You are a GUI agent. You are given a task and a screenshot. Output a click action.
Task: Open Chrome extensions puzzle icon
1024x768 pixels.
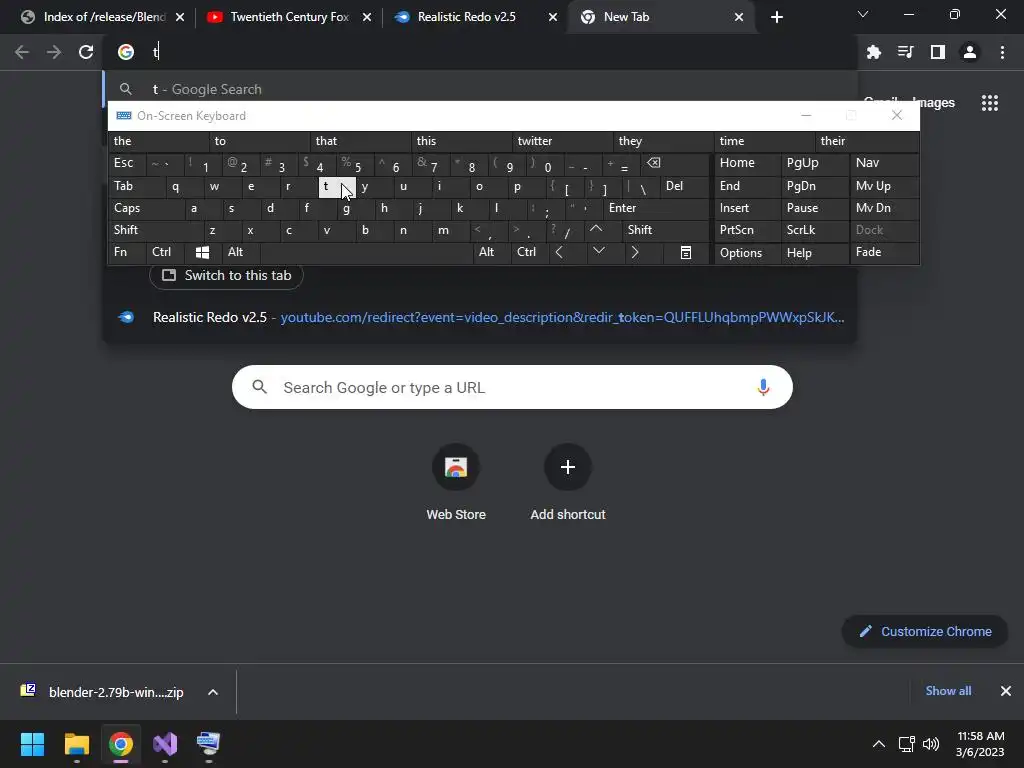pos(873,52)
